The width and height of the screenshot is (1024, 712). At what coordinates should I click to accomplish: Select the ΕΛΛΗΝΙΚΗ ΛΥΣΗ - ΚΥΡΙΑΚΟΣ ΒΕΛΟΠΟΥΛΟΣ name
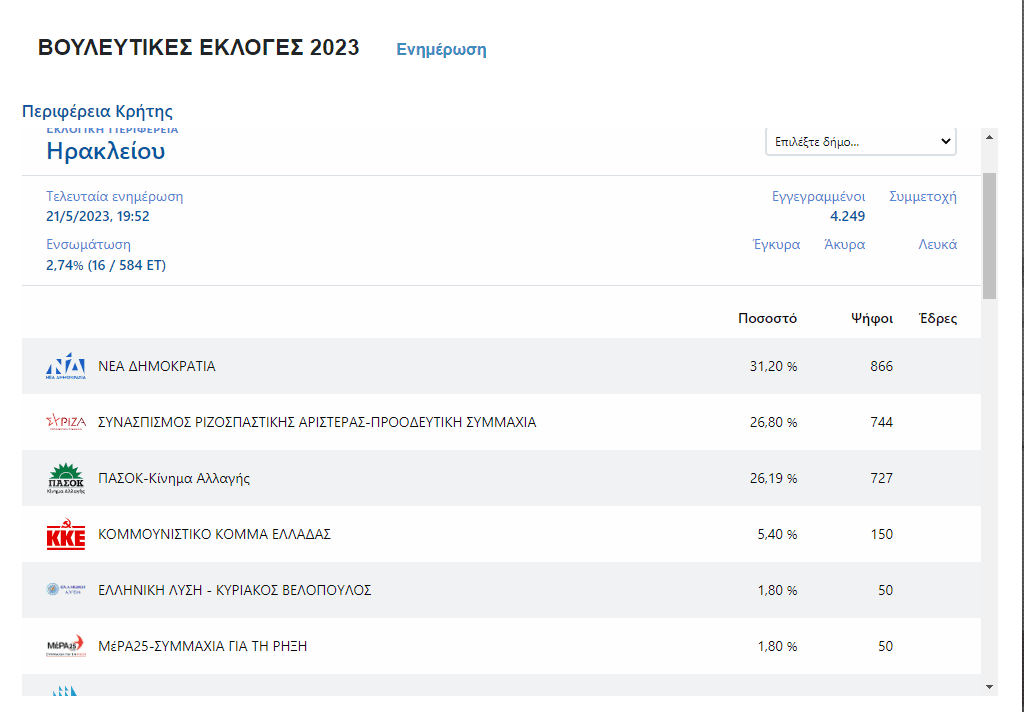point(234,591)
